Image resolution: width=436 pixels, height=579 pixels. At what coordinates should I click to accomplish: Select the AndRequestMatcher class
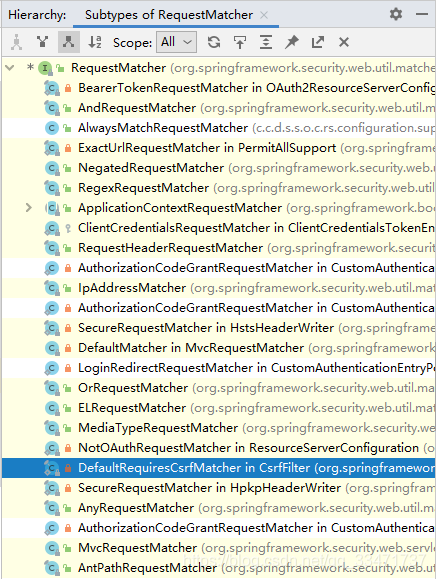[x=219, y=108]
